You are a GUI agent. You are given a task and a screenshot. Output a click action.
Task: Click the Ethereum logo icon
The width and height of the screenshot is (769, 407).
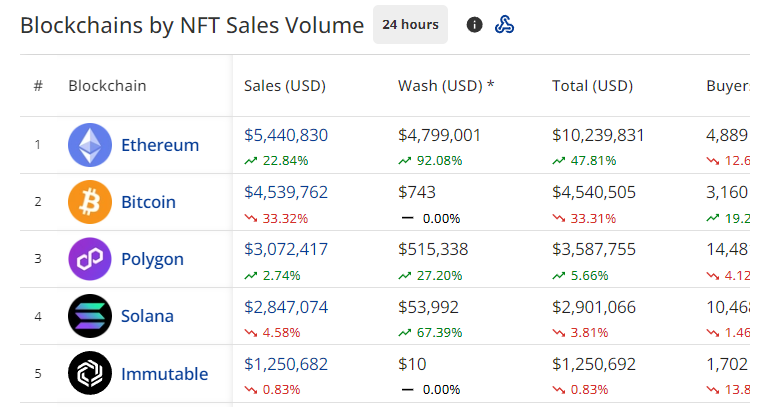90,145
